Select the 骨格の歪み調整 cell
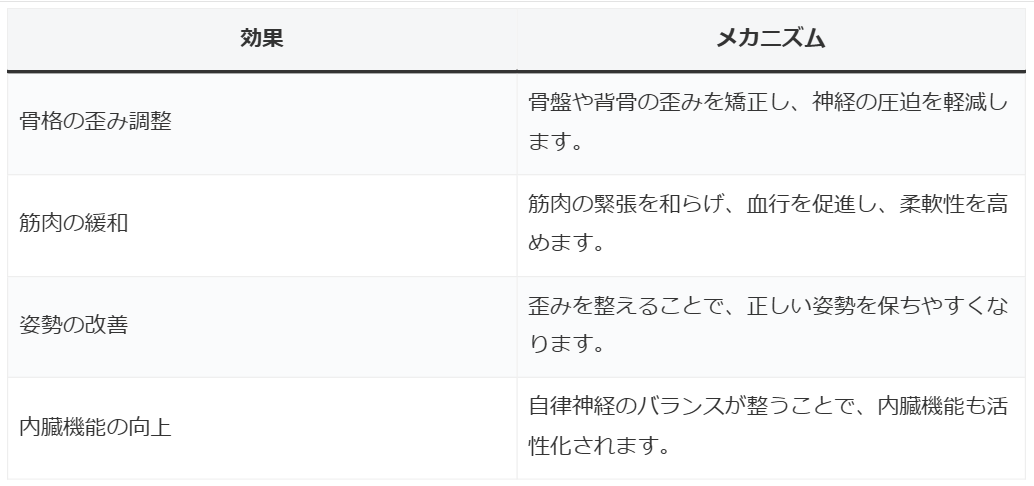This screenshot has height=486, width=1034. click(262, 123)
